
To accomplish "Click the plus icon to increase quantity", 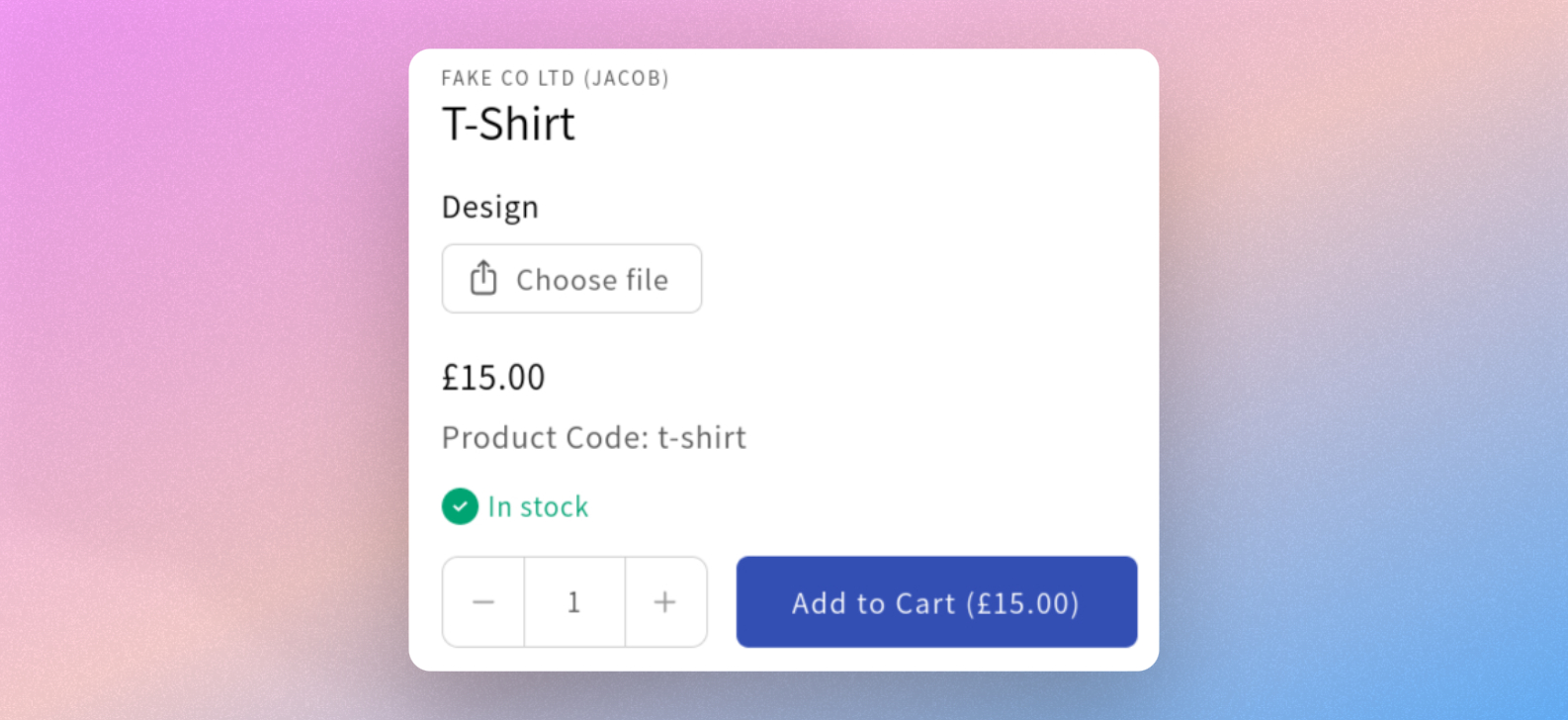I will click(664, 601).
